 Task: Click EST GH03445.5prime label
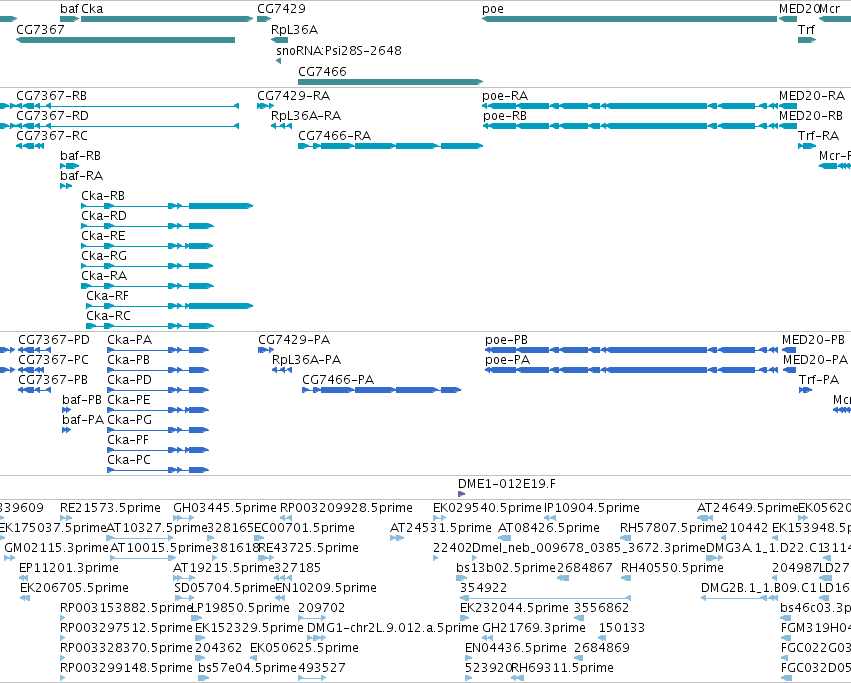225,508
